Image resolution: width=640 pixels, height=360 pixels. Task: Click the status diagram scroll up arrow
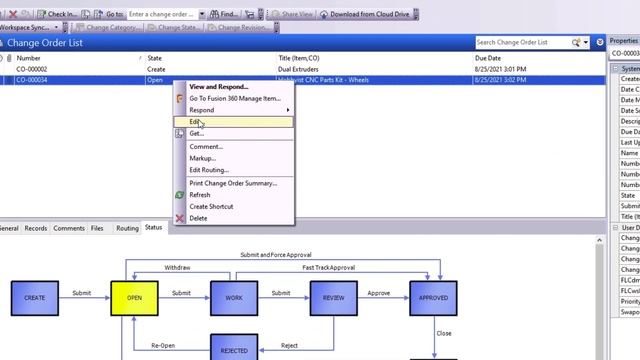(x=599, y=240)
